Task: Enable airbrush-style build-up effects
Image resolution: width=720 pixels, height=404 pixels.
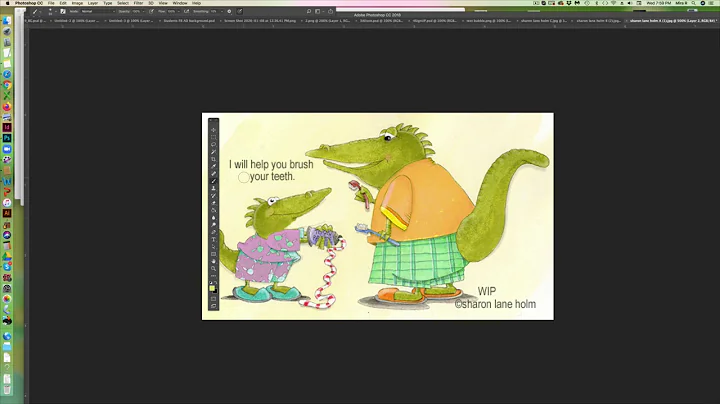Action: (186, 11)
